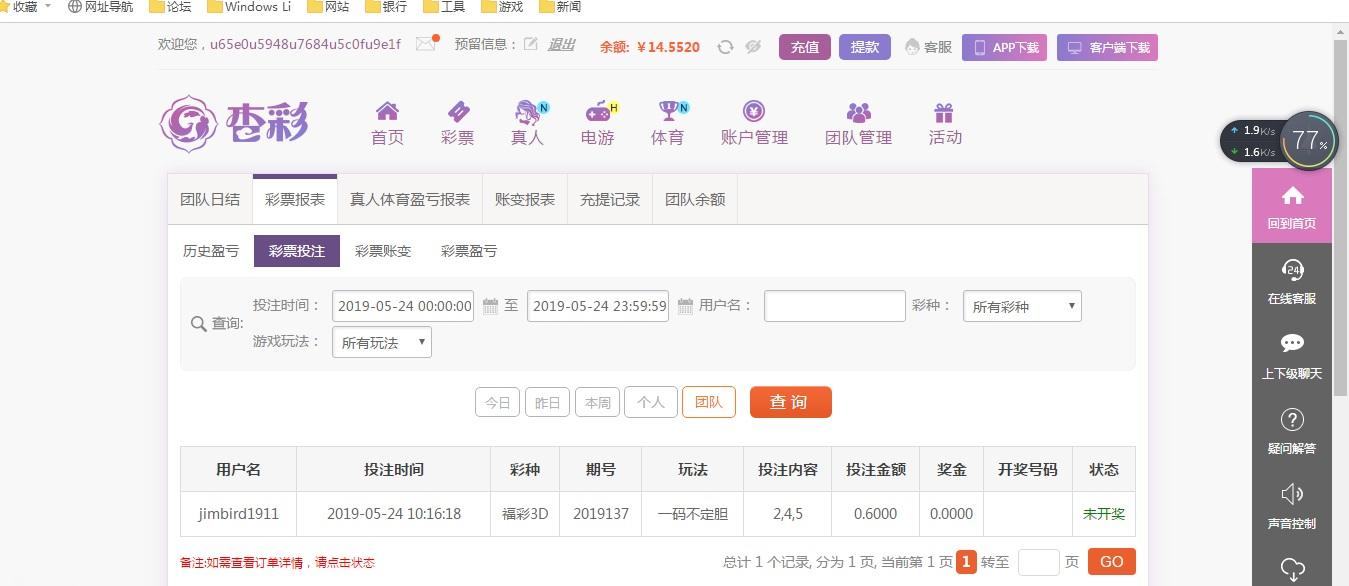Image resolution: width=1349 pixels, height=586 pixels.
Task: Click the 77% network speed circle
Action: tap(1307, 141)
